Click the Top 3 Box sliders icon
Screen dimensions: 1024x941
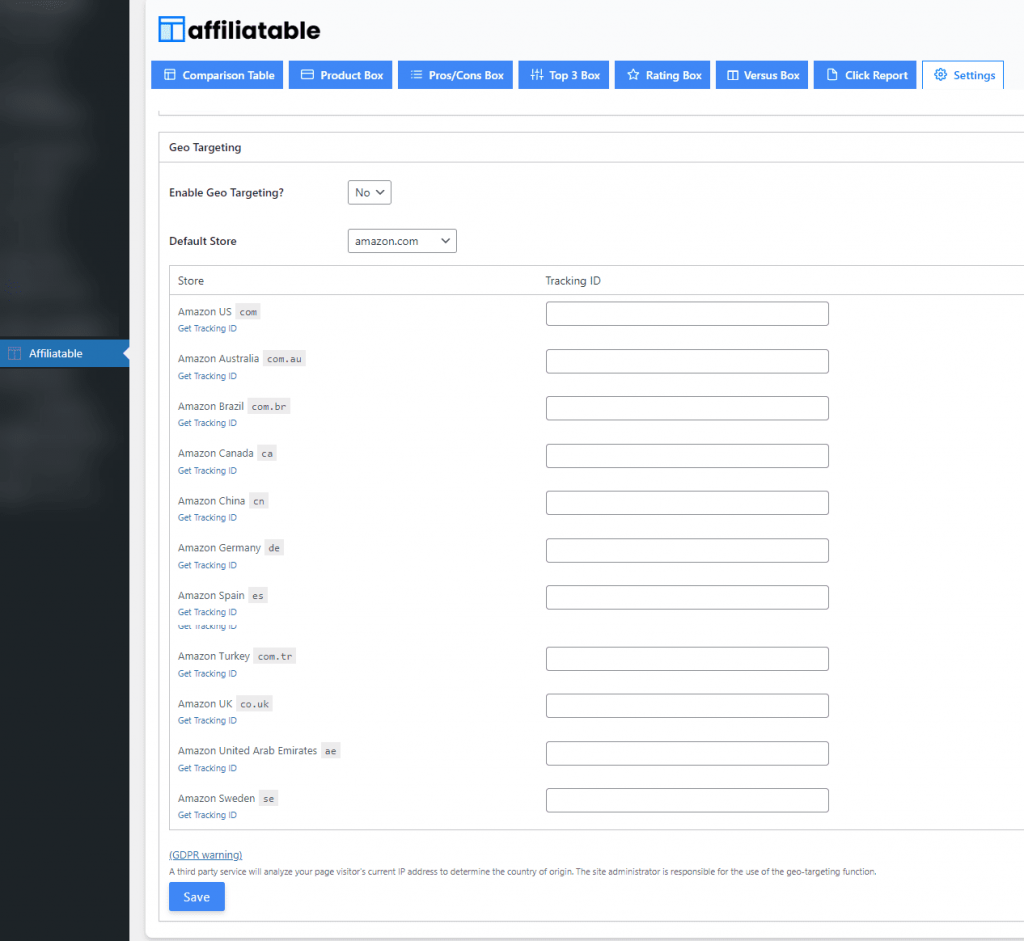click(x=537, y=74)
